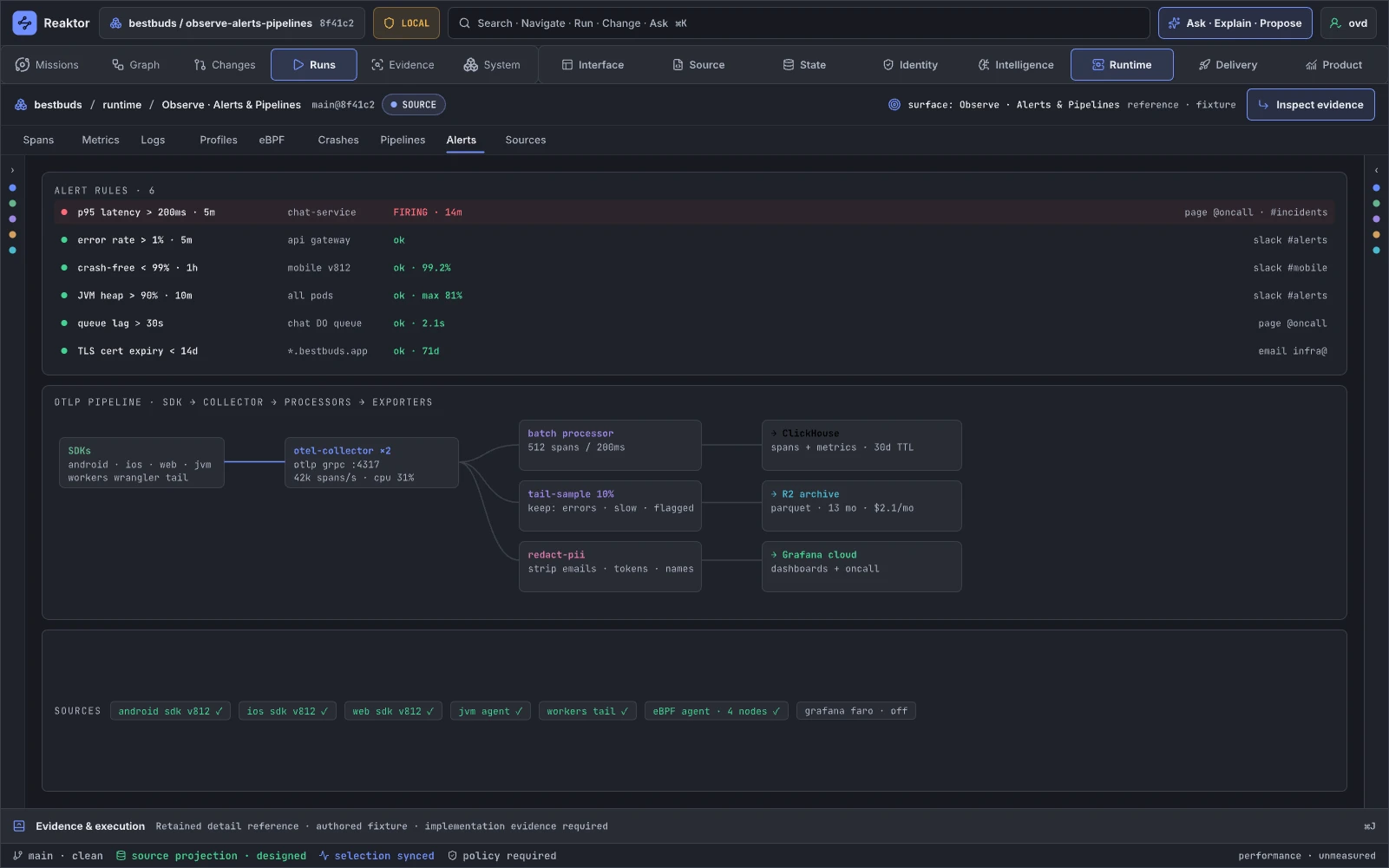Screen dimensions: 1389x868
Task: Switch to the Spans tab
Action: coord(38,140)
